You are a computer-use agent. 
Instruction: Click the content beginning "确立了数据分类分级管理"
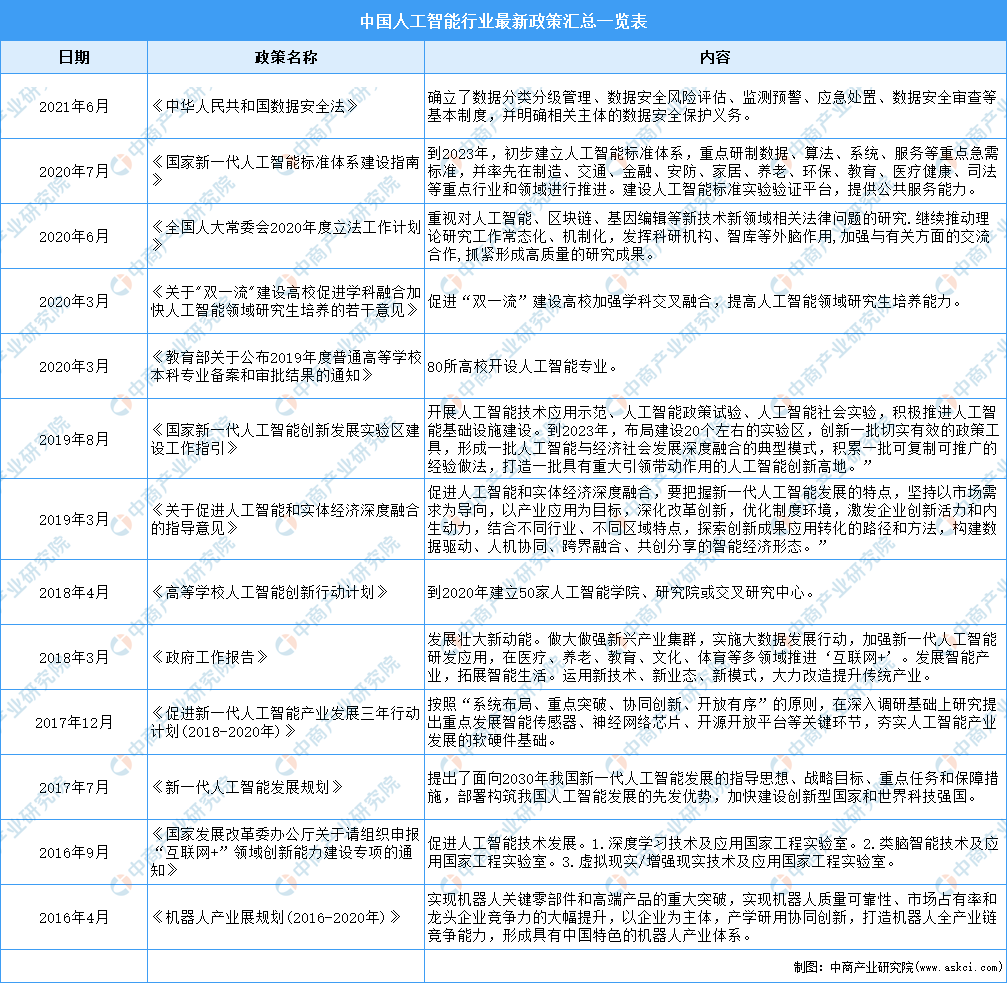click(x=713, y=107)
